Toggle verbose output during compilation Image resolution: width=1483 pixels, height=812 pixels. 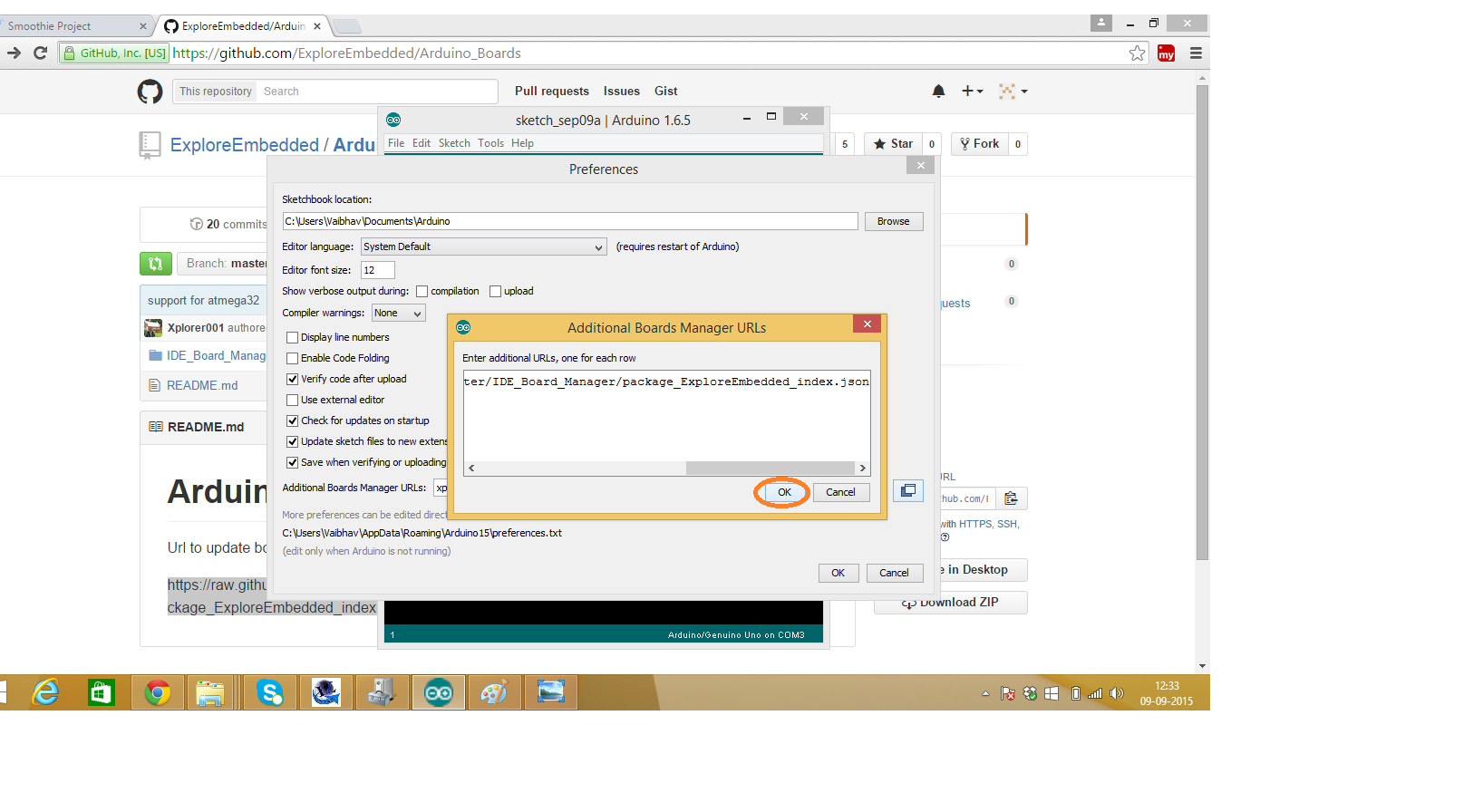point(422,291)
